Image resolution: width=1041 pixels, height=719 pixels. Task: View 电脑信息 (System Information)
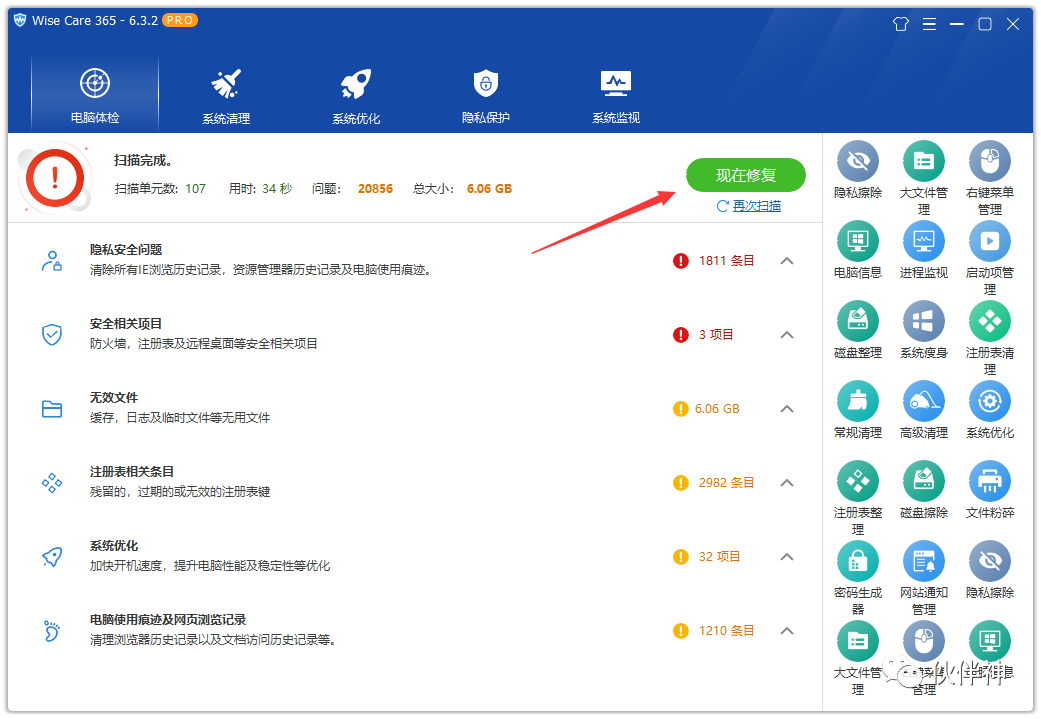(x=857, y=241)
